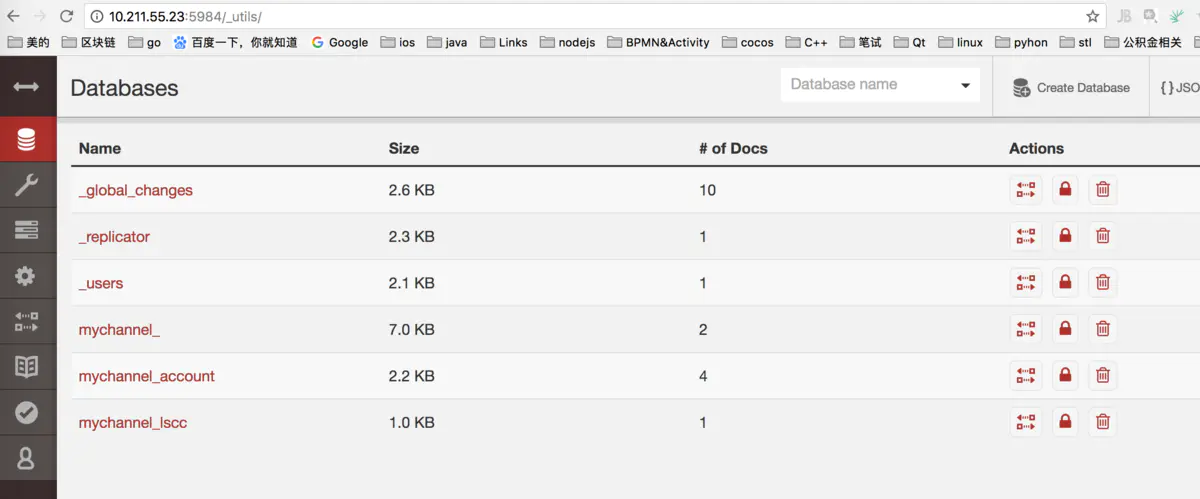This screenshot has width=1200, height=499.
Task: Open the Replication sidebar icon
Action: point(27,322)
